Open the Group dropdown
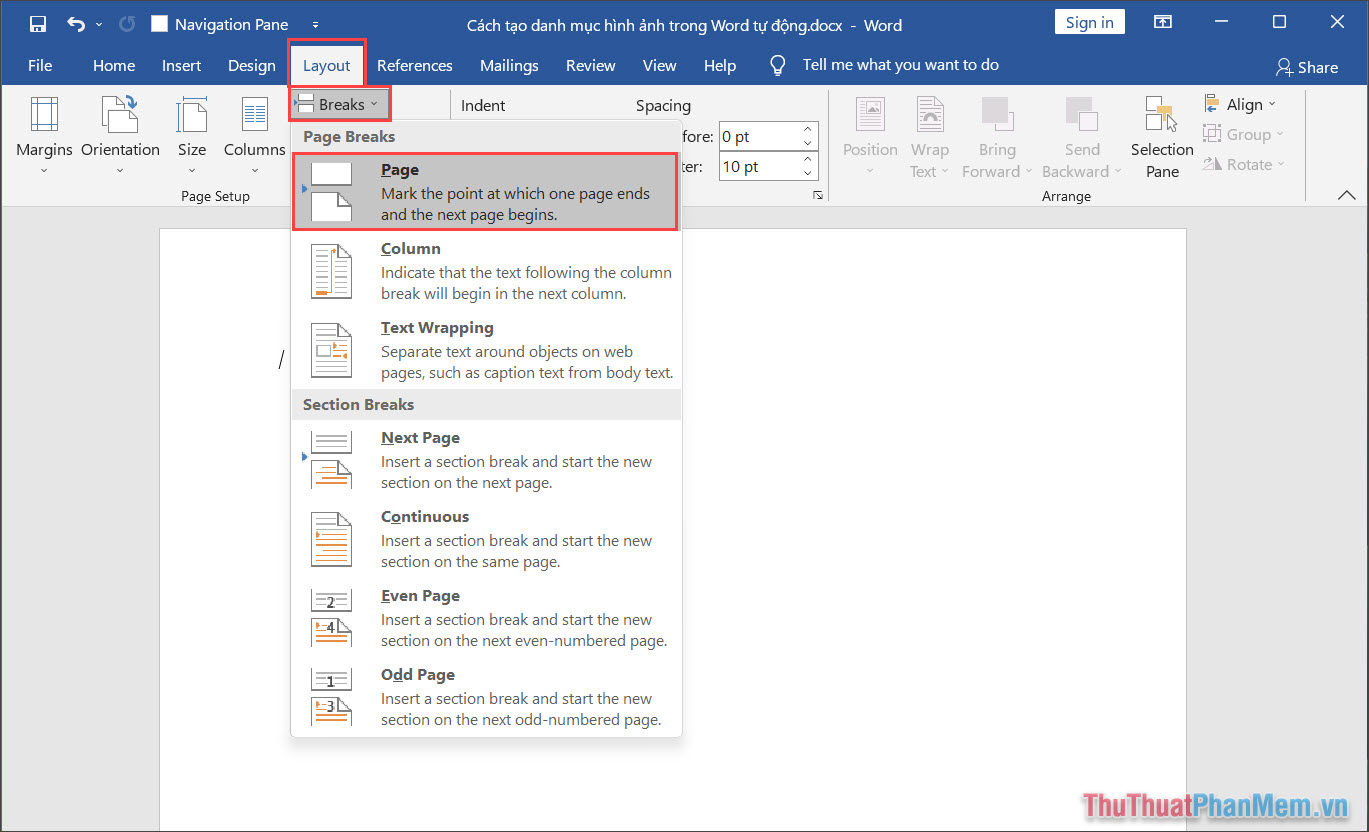The image size is (1369, 832). coord(1243,134)
